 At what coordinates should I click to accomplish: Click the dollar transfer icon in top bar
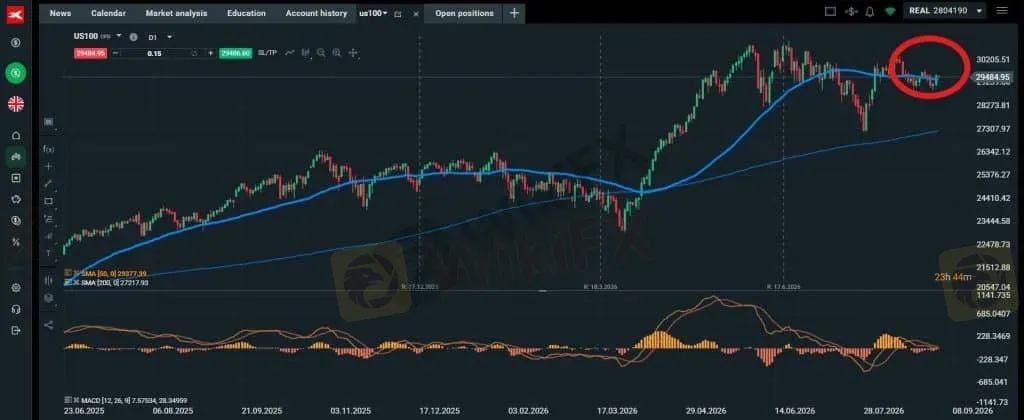click(850, 11)
